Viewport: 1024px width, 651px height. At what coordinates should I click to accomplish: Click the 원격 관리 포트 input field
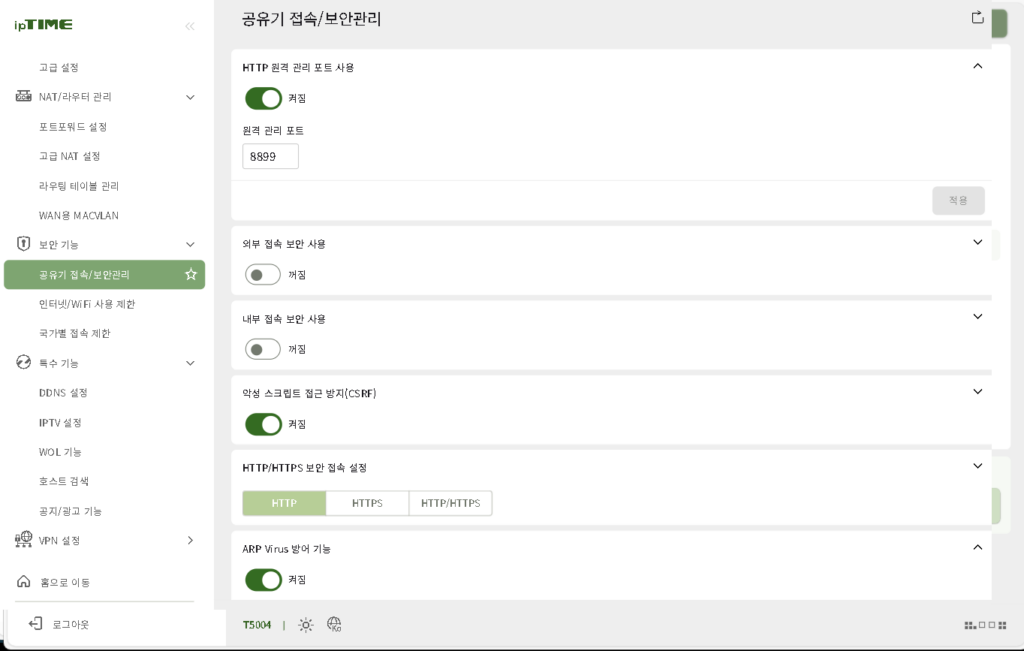270,156
